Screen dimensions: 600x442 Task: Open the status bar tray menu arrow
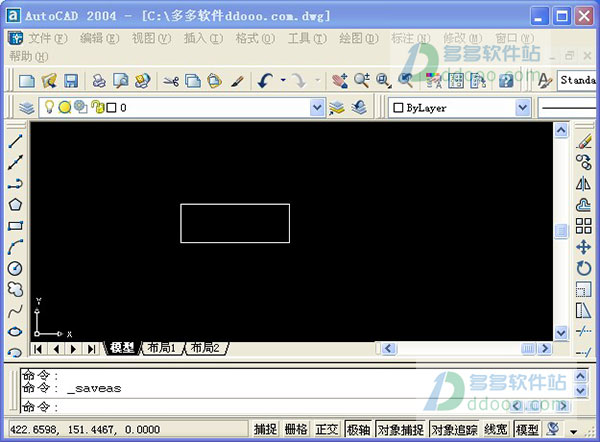tap(573, 432)
